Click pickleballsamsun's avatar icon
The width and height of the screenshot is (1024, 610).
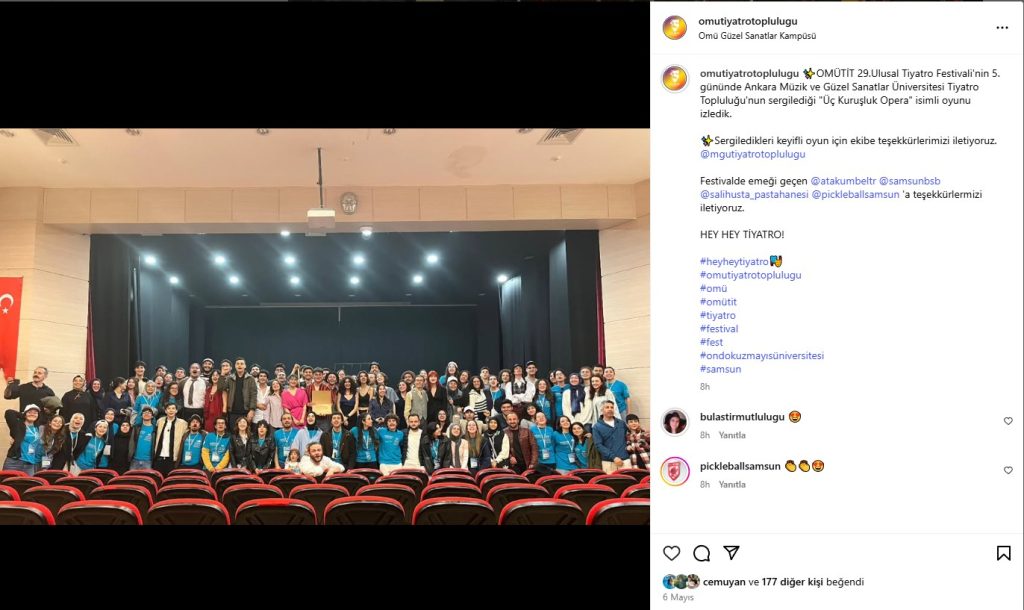click(675, 472)
